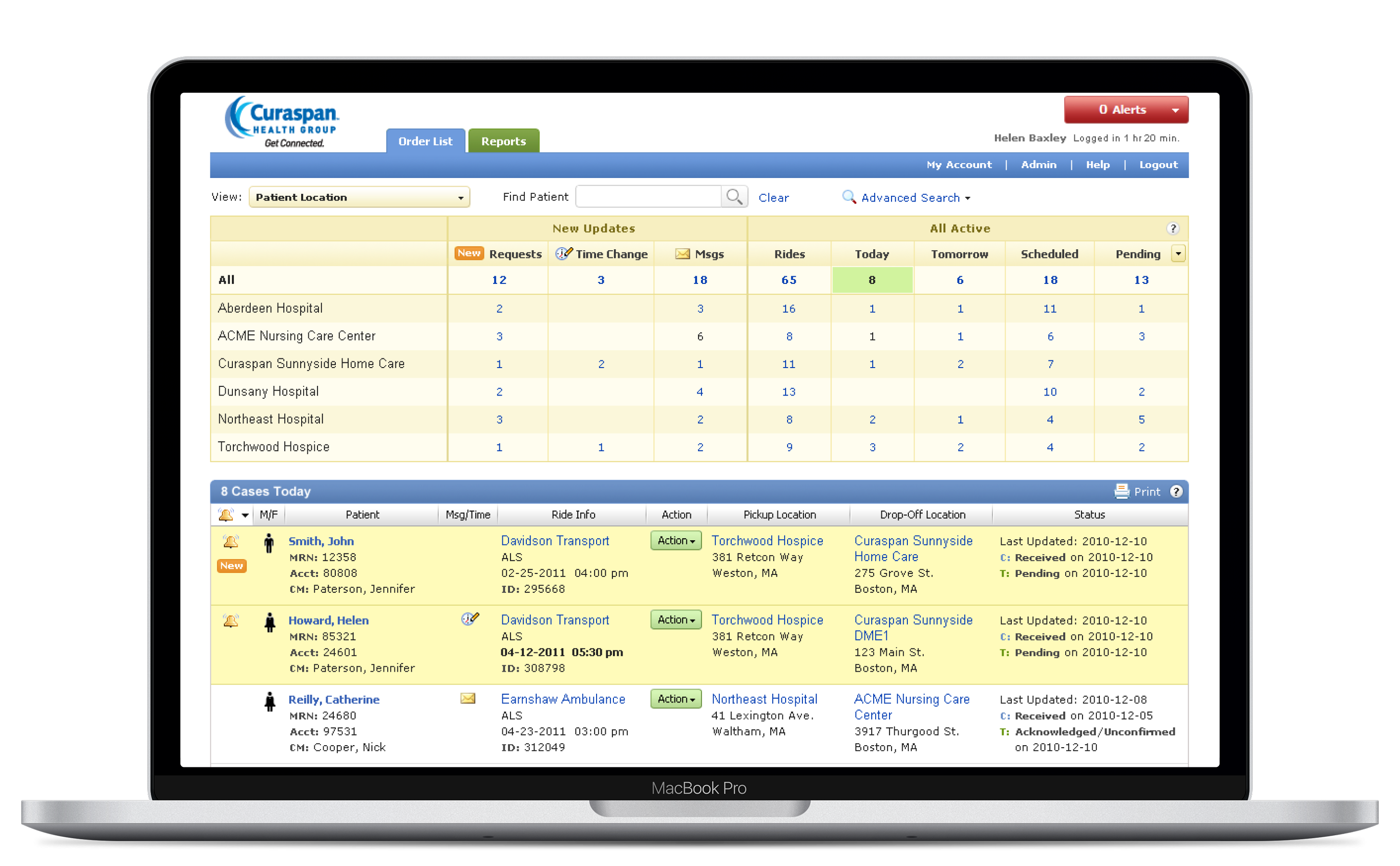Open the Patient Location view dropdown
Viewport: 1400px width, 866px height.
[359, 197]
